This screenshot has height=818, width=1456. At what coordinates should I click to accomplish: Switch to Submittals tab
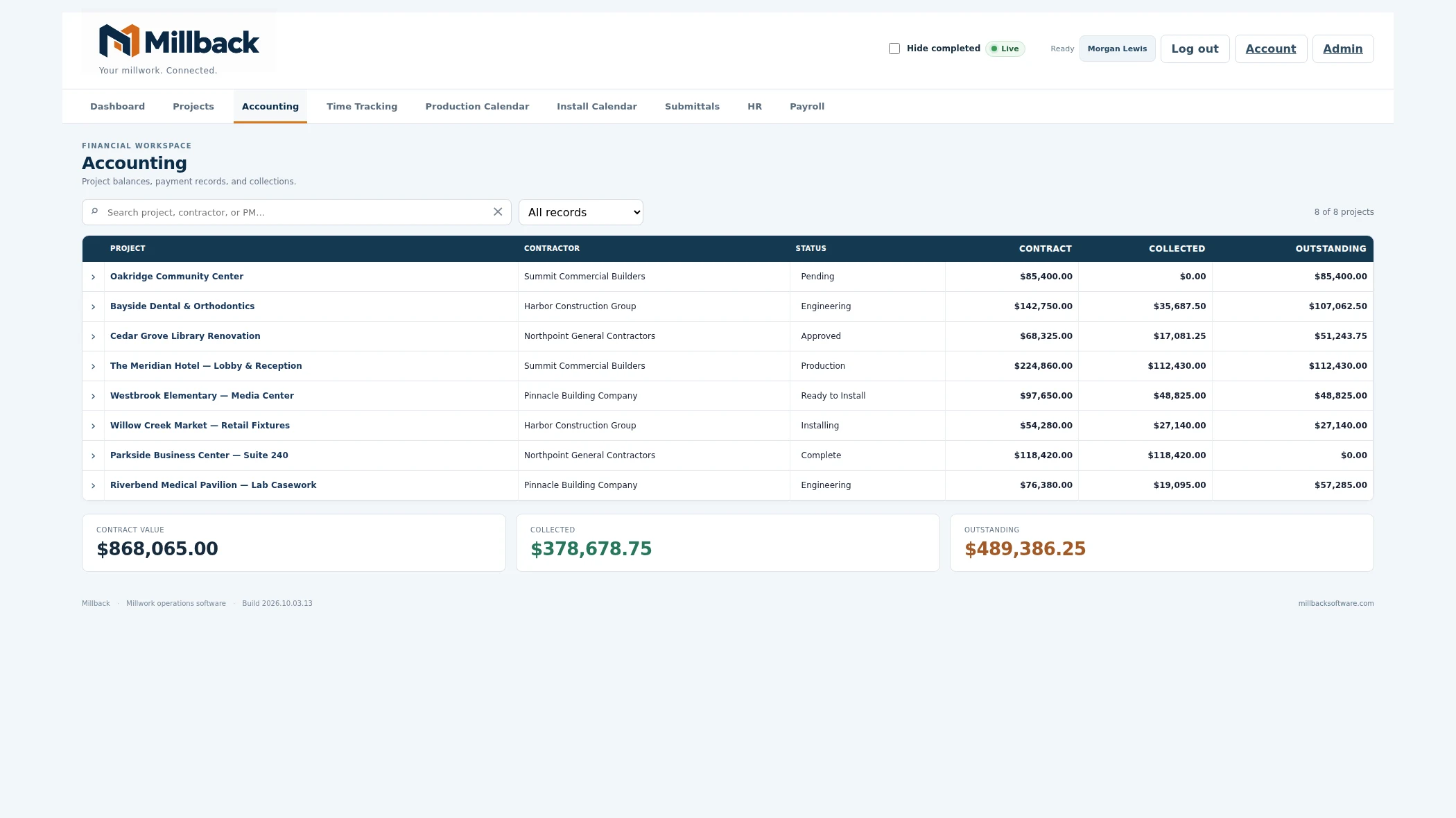tap(692, 106)
